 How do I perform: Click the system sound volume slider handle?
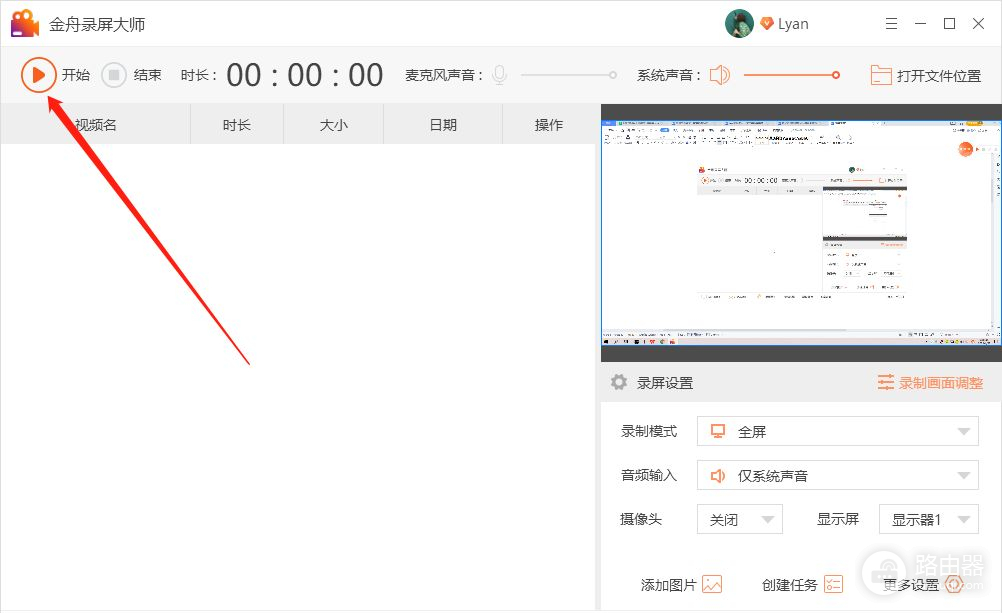point(836,75)
